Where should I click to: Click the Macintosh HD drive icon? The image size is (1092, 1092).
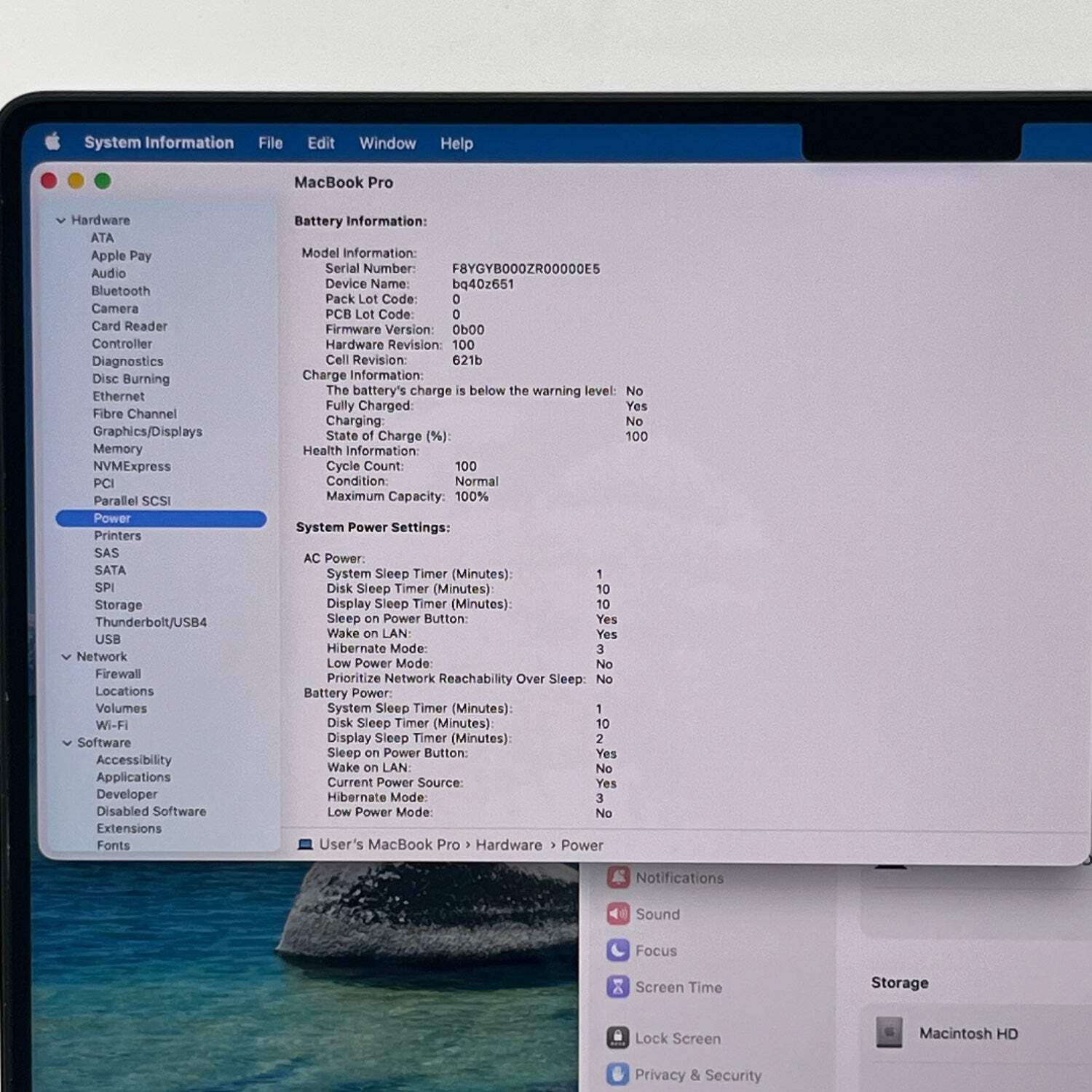(889, 1032)
